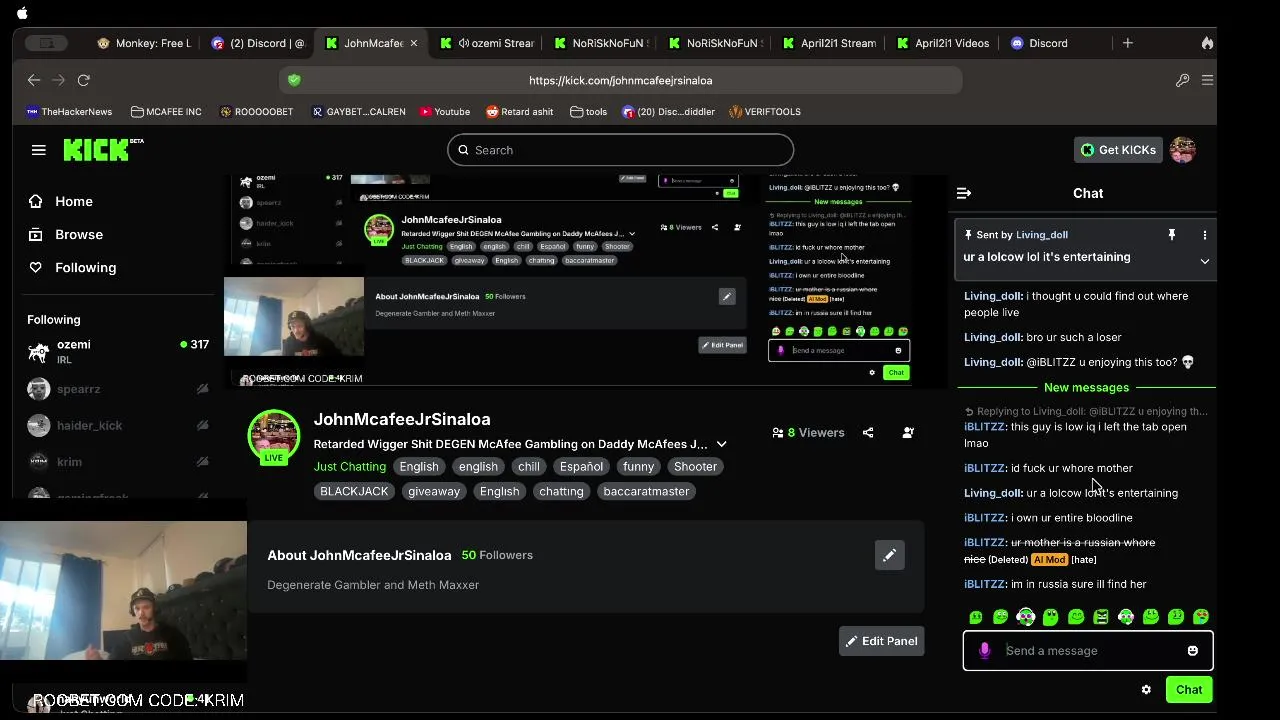1280x720 pixels.
Task: Insert the last heart-eyes drooling emote
Action: (1201, 617)
